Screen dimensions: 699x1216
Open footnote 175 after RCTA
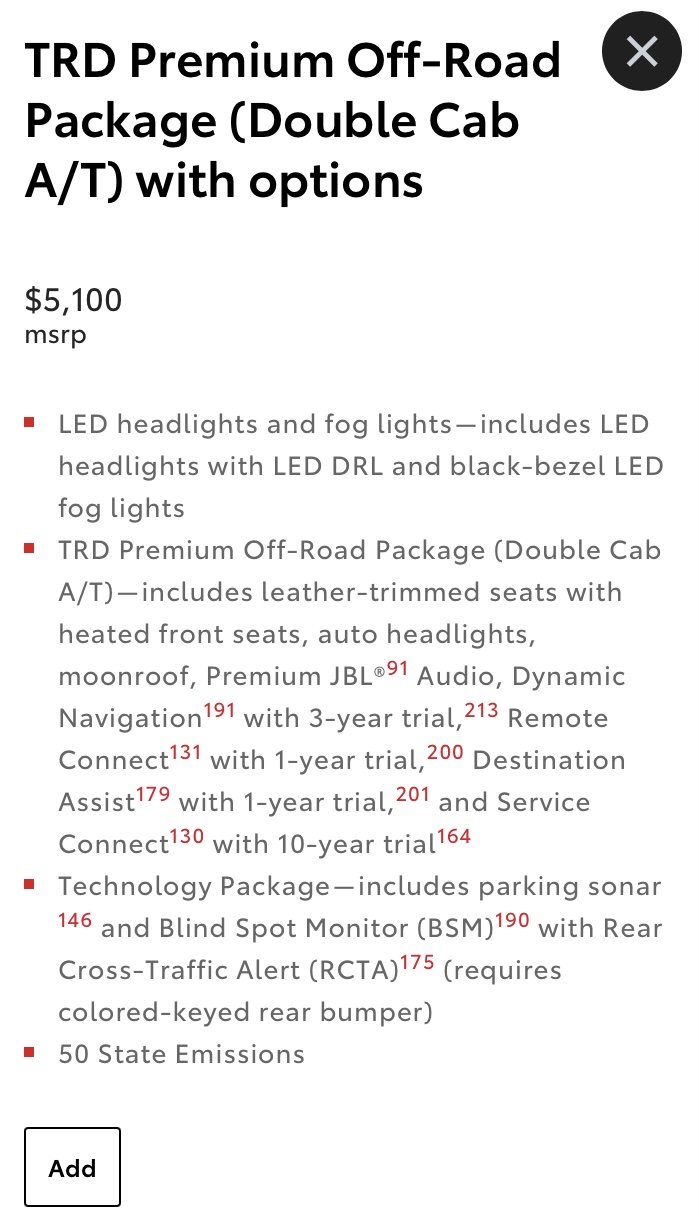(x=417, y=964)
